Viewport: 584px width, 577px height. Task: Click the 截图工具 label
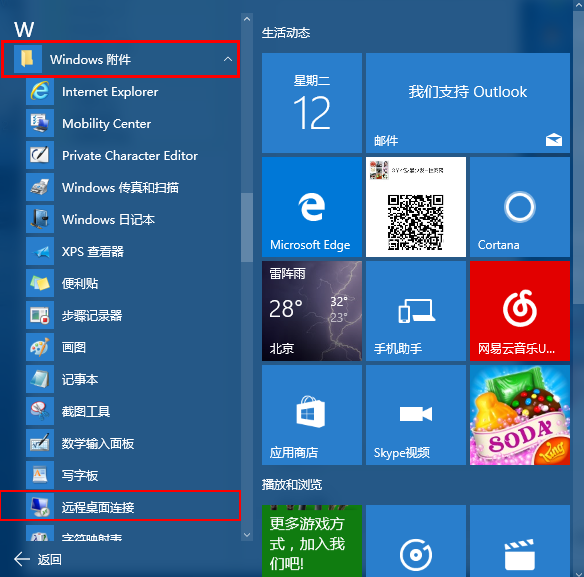86,412
